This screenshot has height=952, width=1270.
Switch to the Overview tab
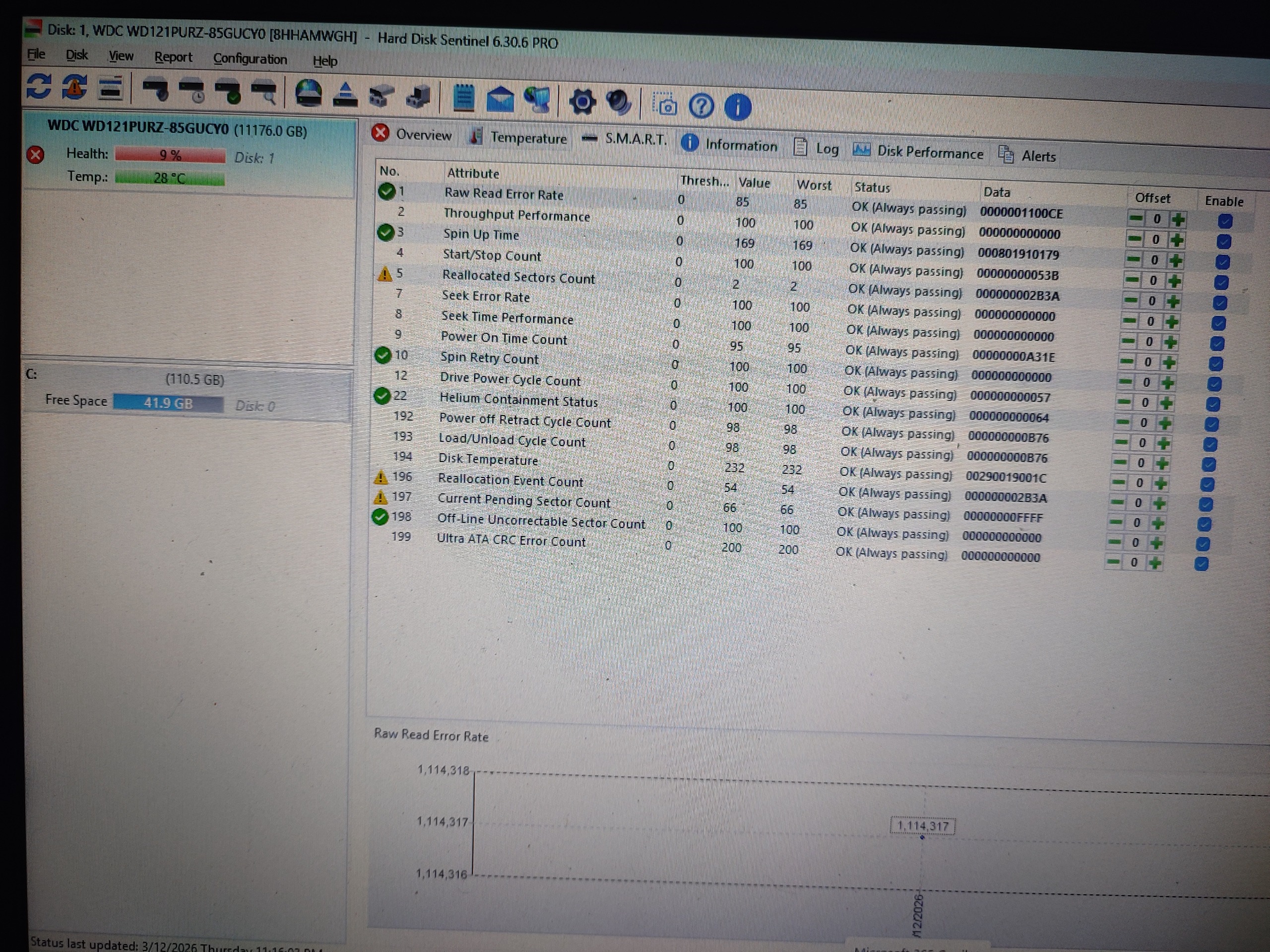click(x=412, y=135)
